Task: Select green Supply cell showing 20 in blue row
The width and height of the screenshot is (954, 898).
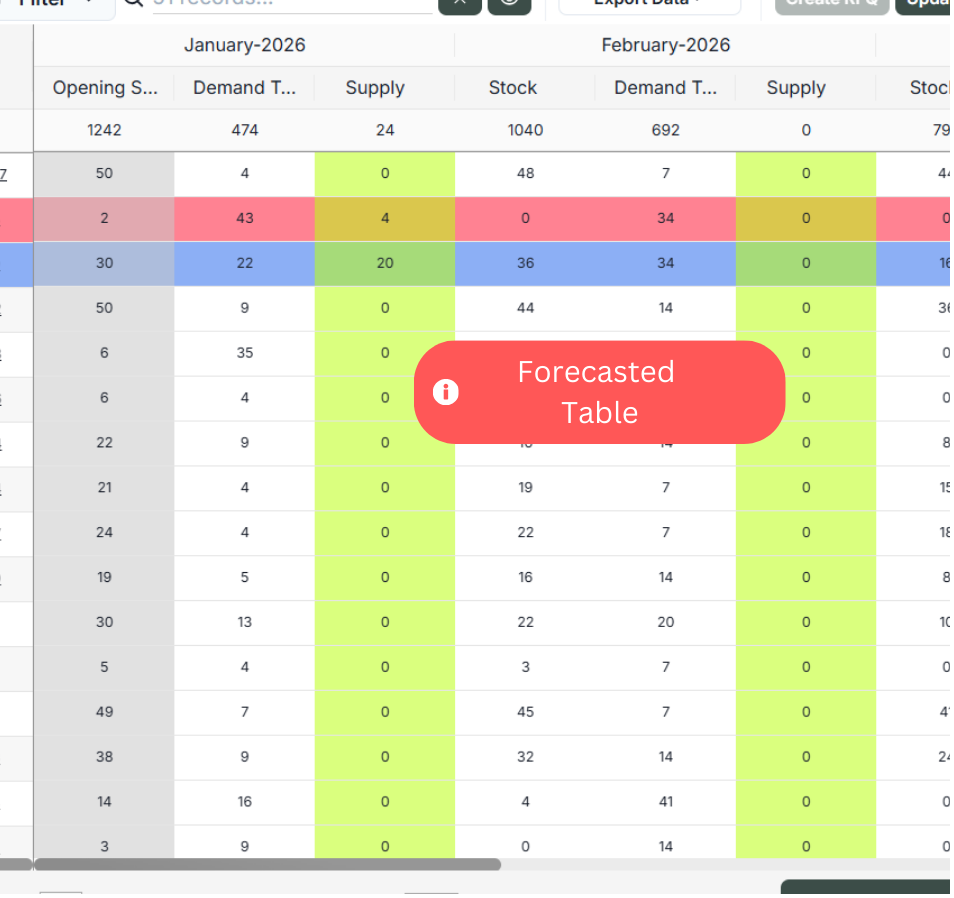Action: click(385, 264)
